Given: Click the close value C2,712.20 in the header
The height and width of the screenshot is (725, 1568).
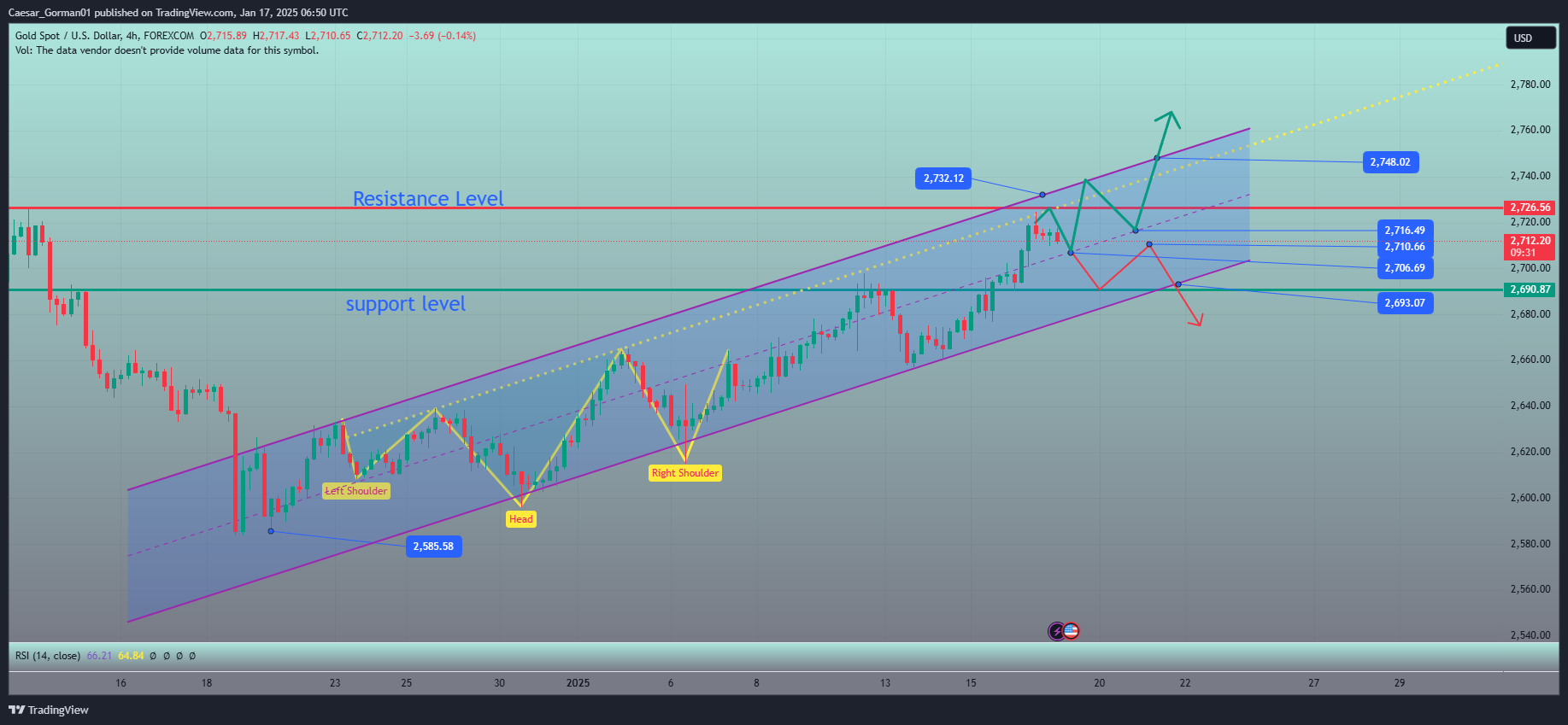Looking at the screenshot, I should pyautogui.click(x=379, y=36).
